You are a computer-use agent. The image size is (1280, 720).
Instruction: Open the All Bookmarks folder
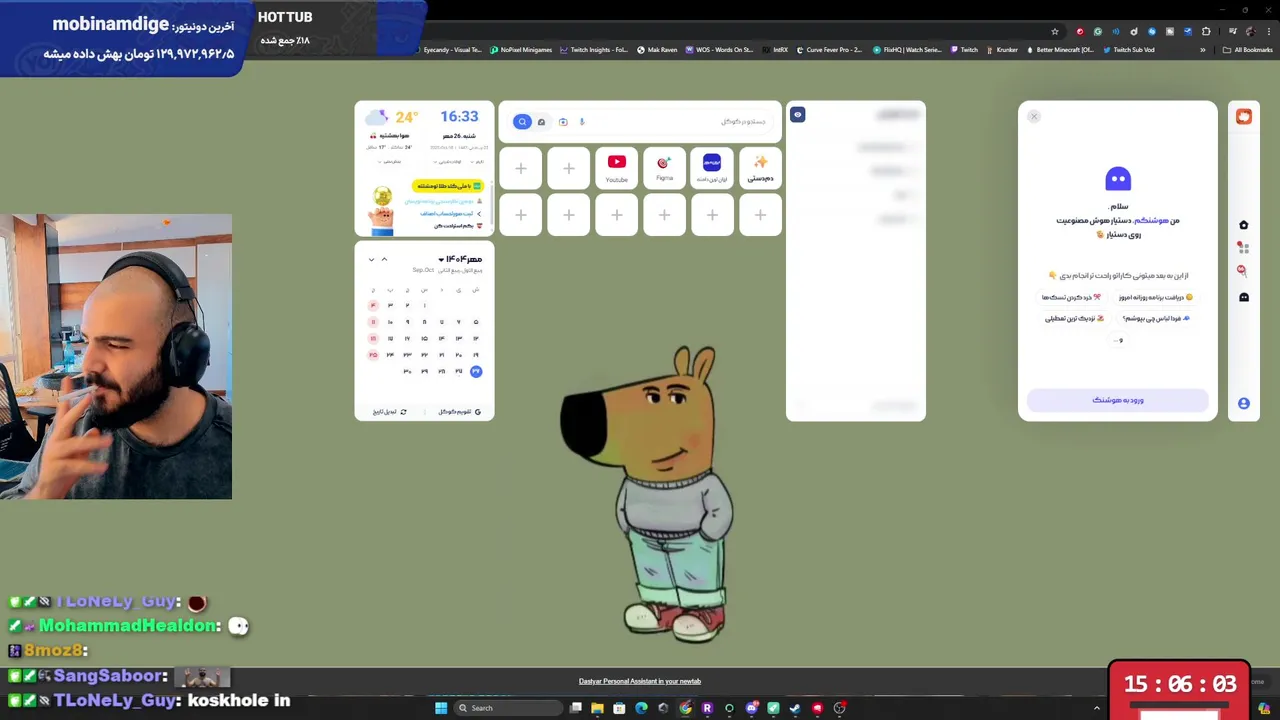(1248, 49)
